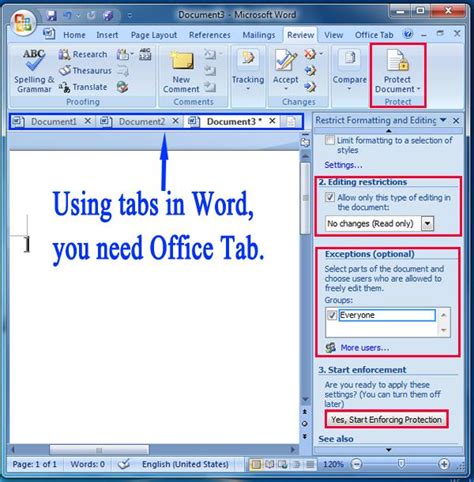The height and width of the screenshot is (482, 474).
Task: Go to Next change
Action: click(x=310, y=87)
